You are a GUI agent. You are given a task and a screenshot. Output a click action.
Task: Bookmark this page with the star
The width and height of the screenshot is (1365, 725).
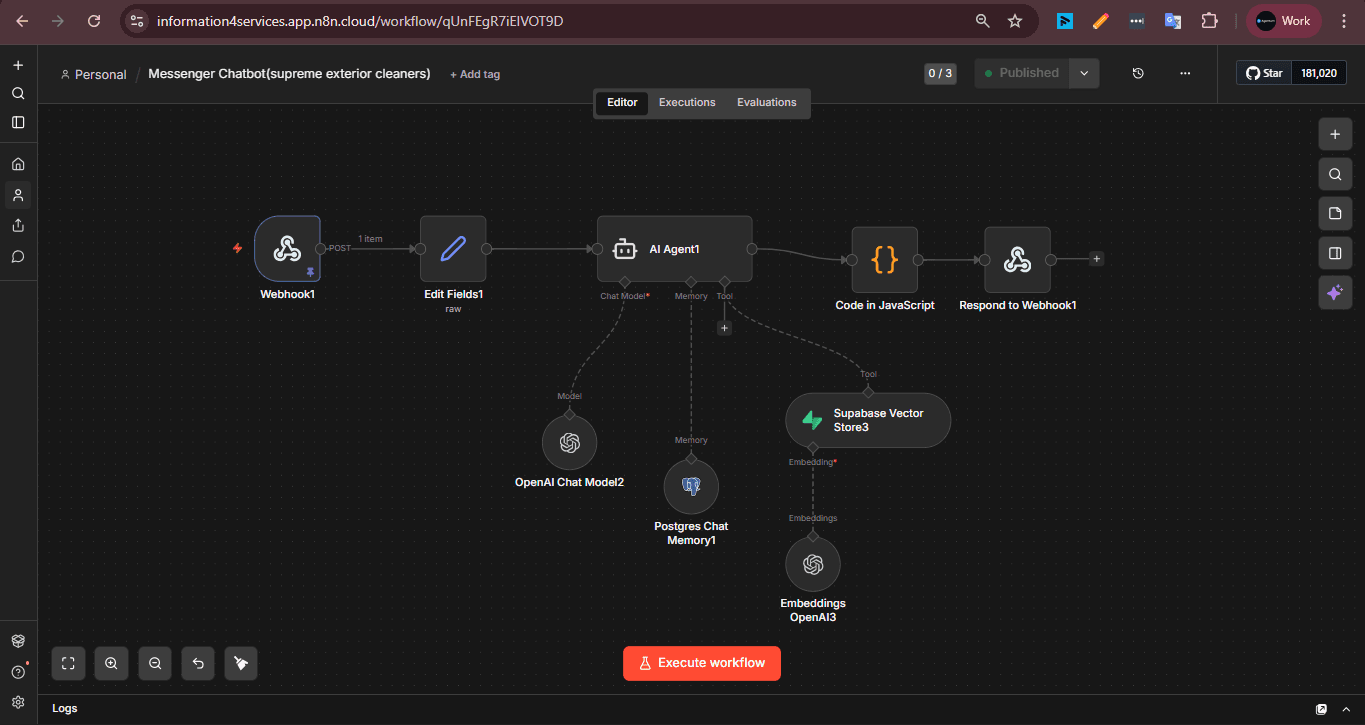pyautogui.click(x=1015, y=20)
